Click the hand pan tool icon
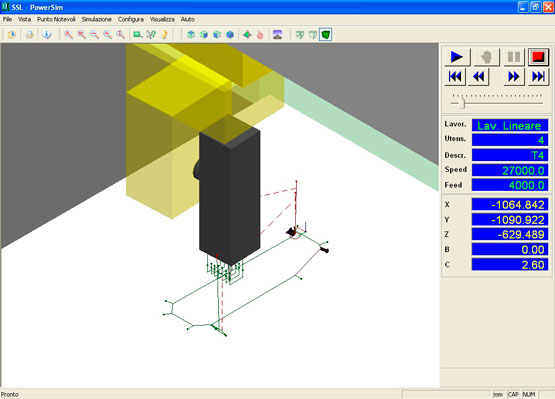The width and height of the screenshot is (555, 399). click(260, 34)
